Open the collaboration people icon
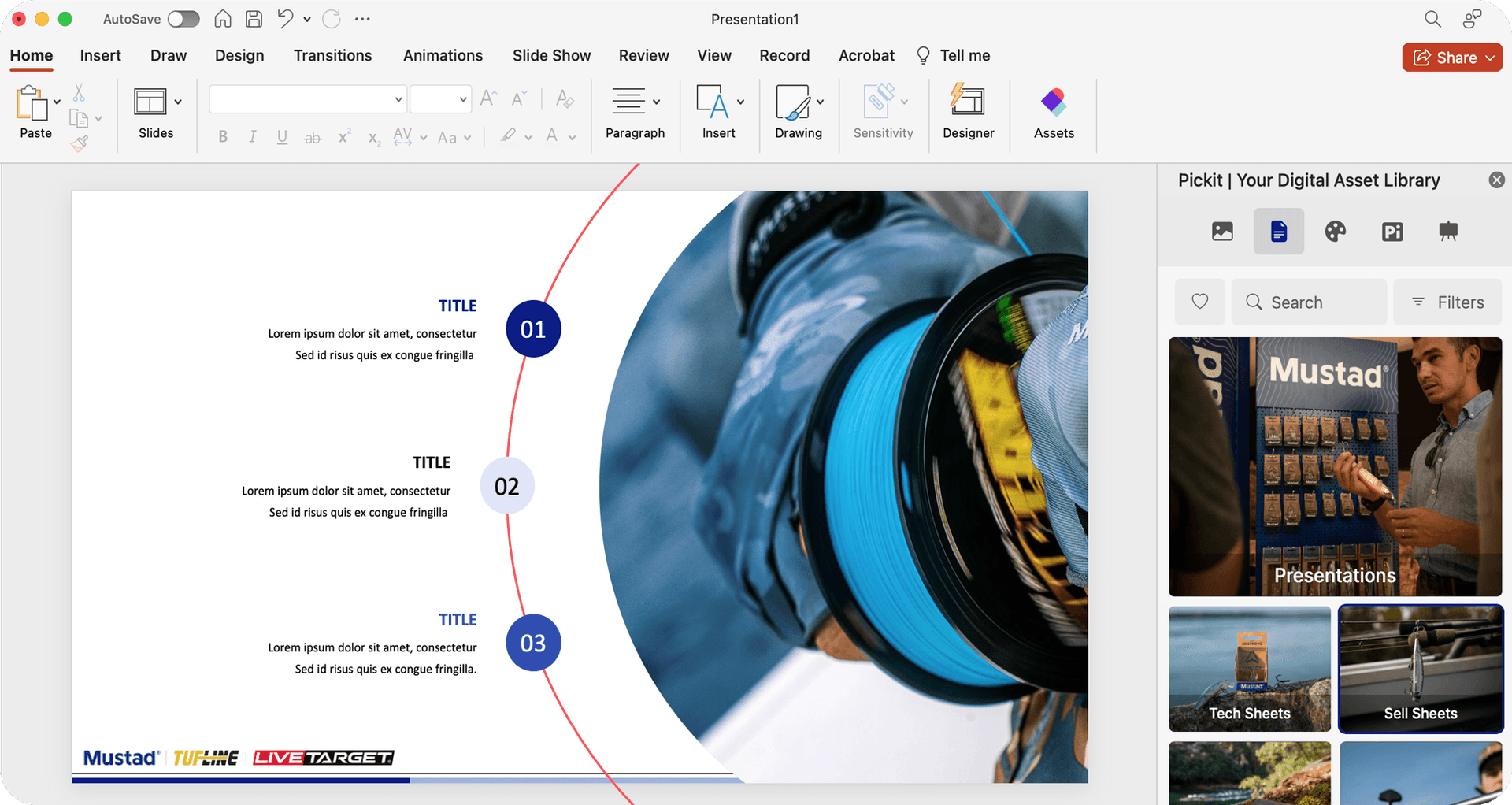 (x=1472, y=19)
